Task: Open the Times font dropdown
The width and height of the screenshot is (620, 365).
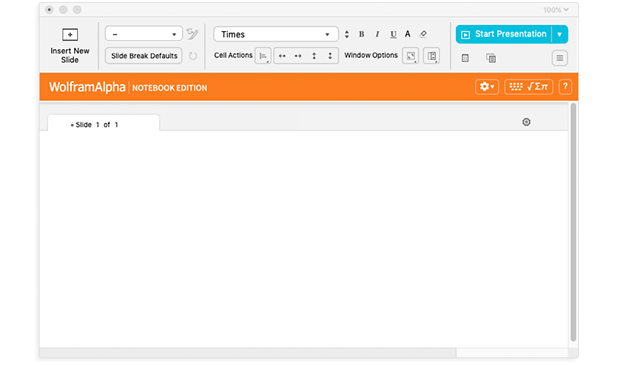Action: point(276,34)
